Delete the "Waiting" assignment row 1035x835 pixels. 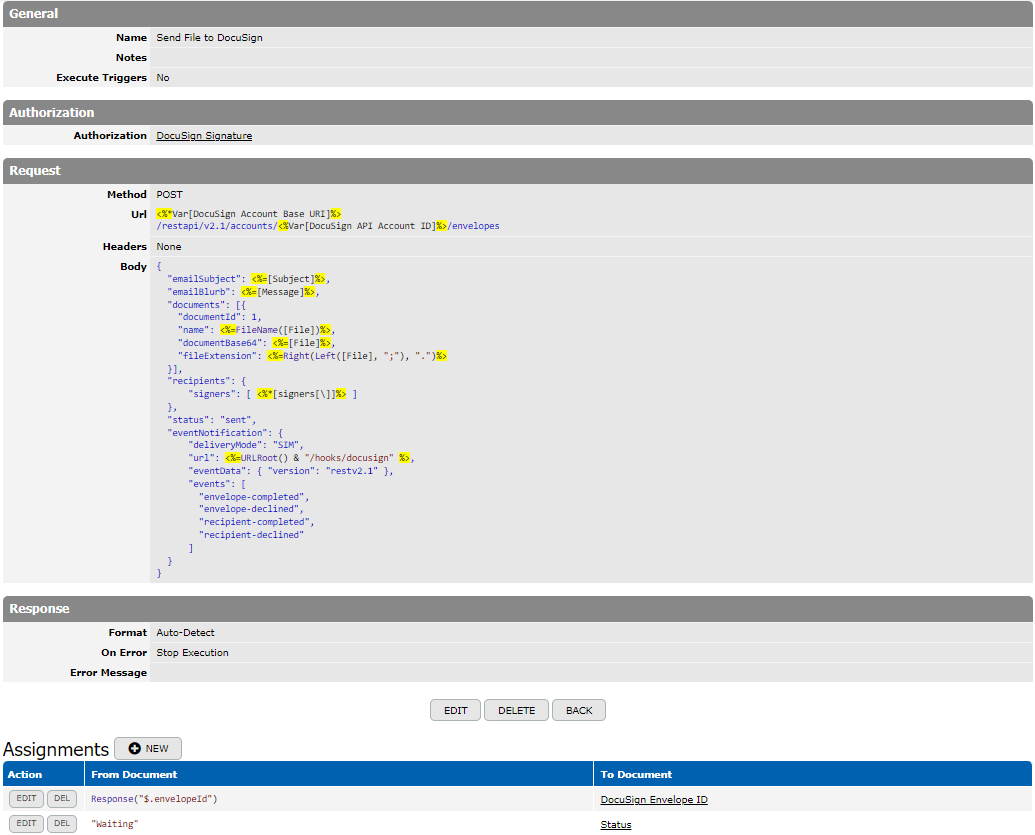62,824
